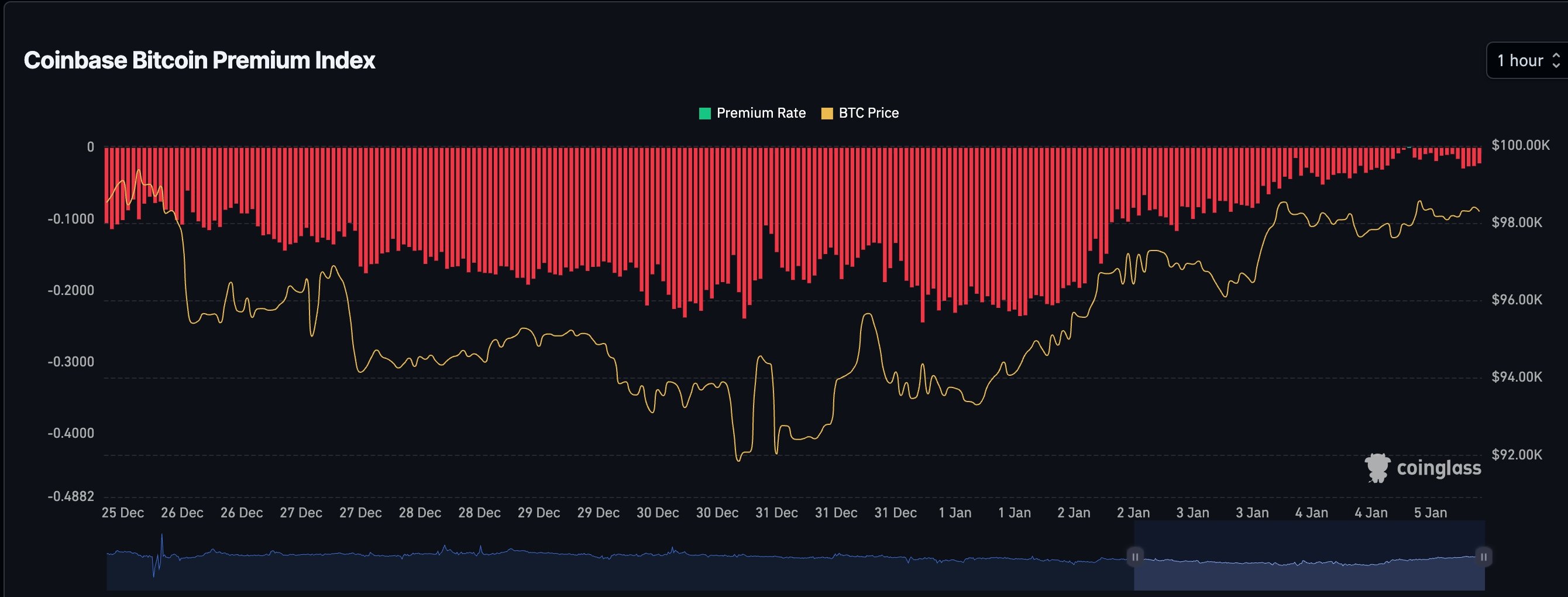The image size is (1568, 597).
Task: Click the right pause handle on the navigator
Action: [x=1483, y=557]
